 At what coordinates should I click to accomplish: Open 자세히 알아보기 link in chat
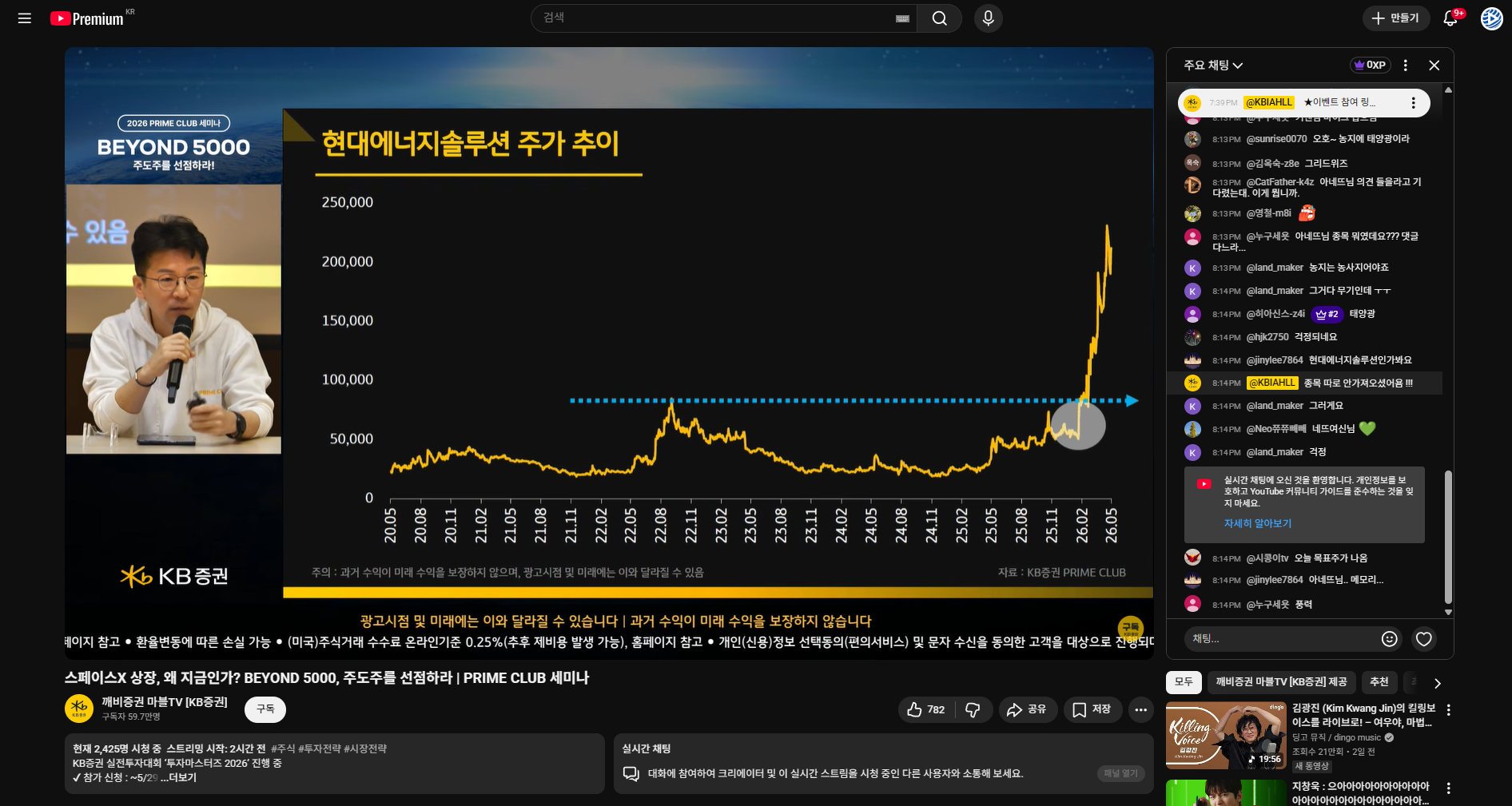coord(1258,523)
